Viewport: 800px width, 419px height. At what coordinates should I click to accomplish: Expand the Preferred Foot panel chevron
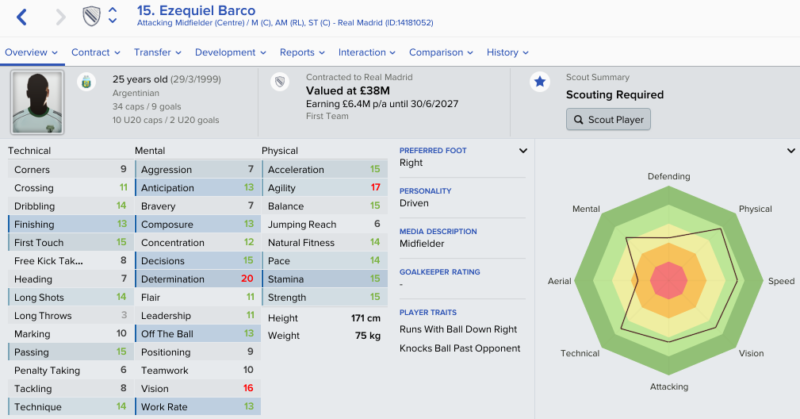(523, 151)
